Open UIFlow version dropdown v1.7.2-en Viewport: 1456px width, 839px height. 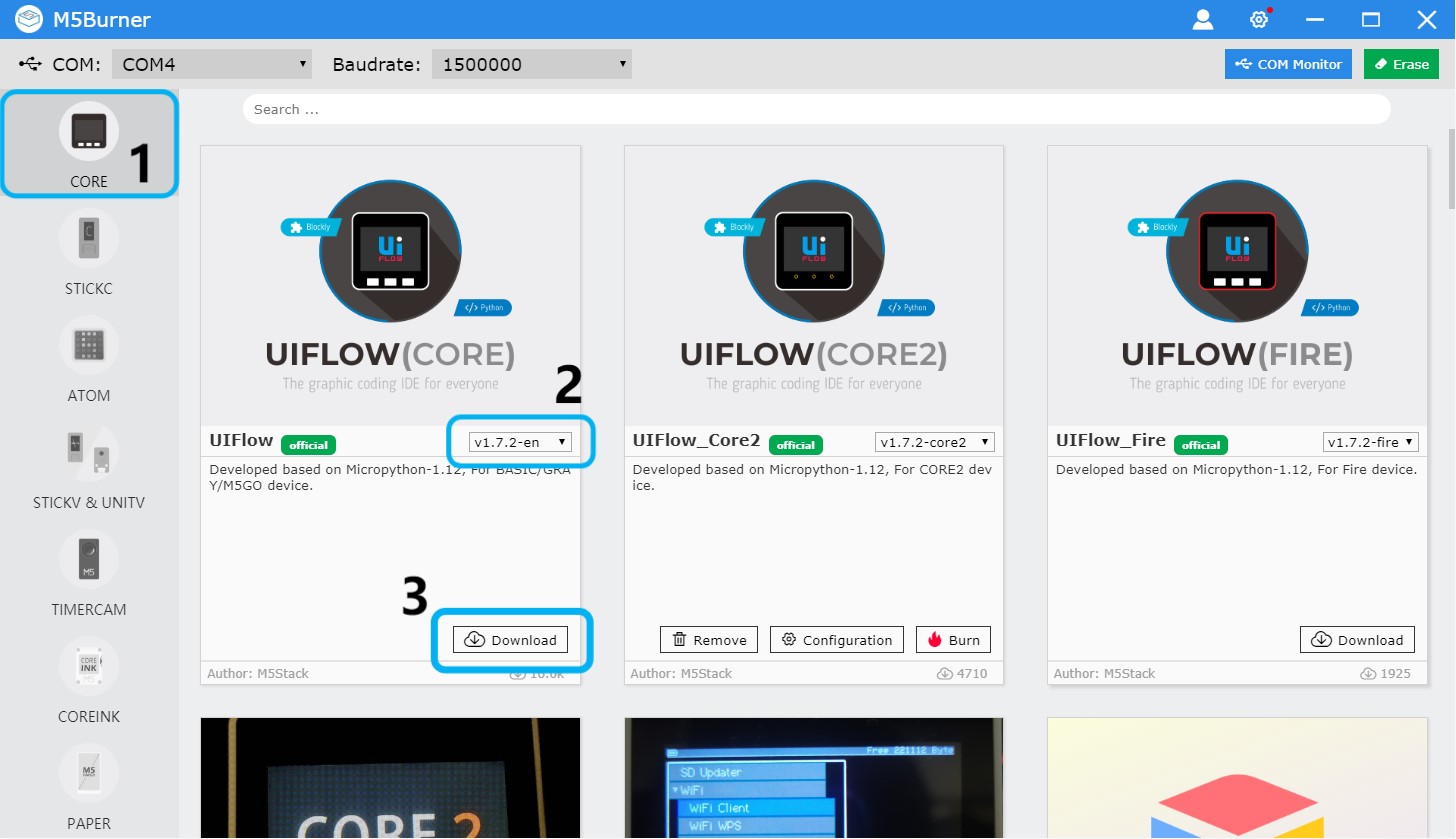520,442
